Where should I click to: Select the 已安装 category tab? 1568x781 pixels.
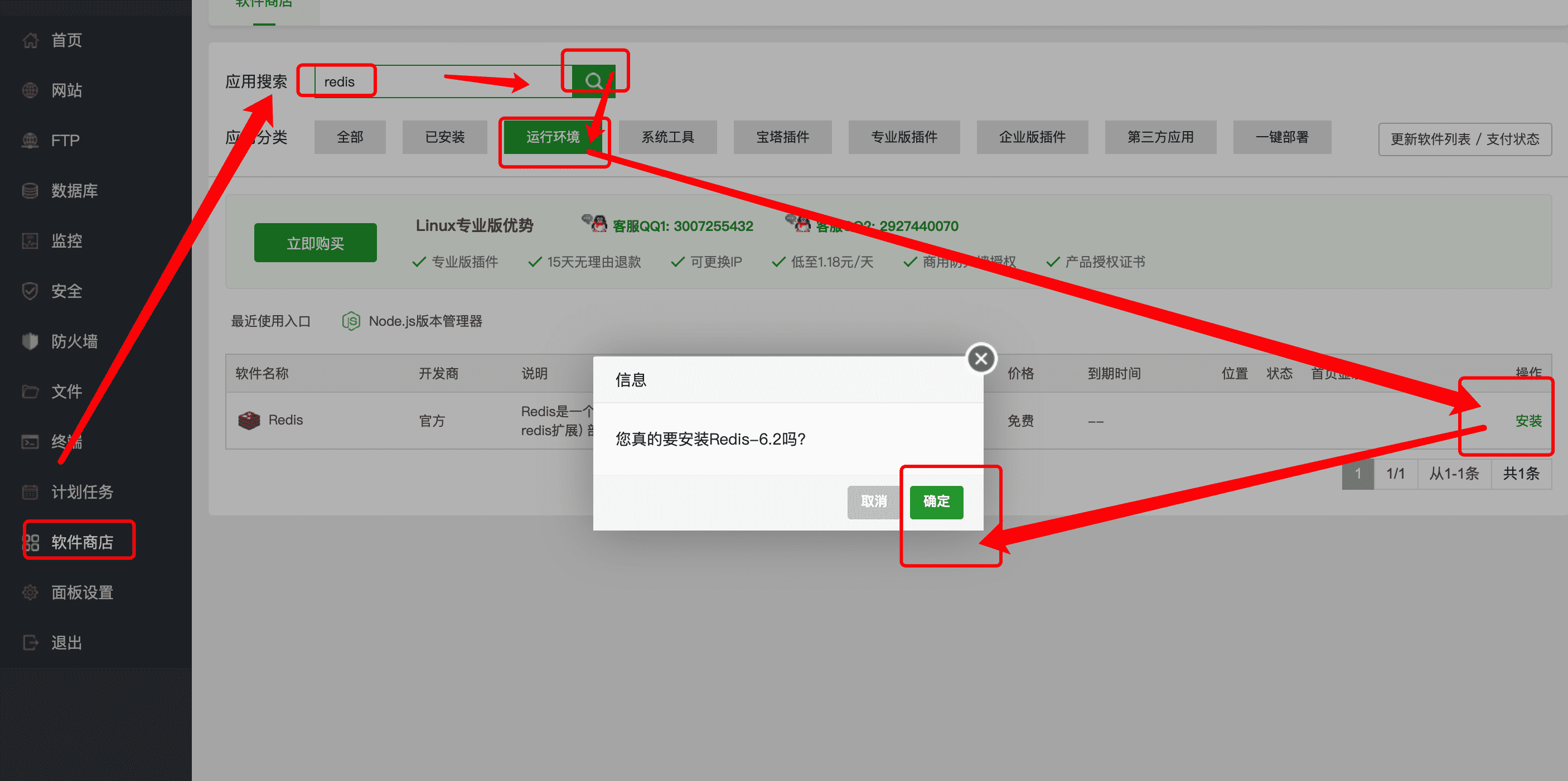pyautogui.click(x=445, y=137)
